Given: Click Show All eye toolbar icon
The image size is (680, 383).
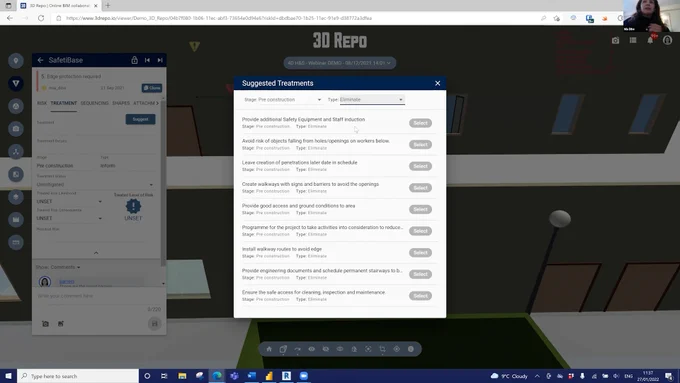Looking at the screenshot, I should point(311,349).
